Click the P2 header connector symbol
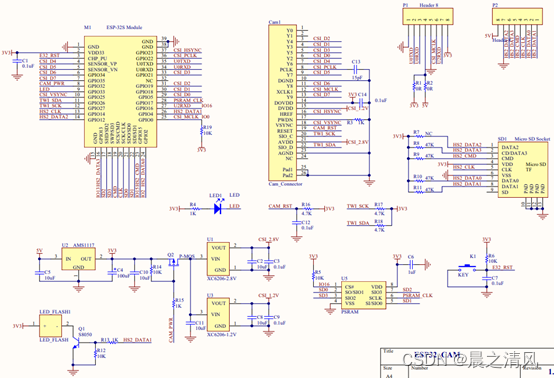The height and width of the screenshot is (378, 554). [517, 16]
